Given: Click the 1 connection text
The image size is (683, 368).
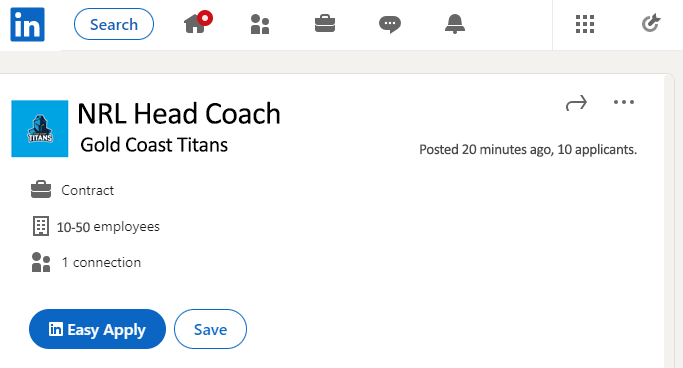Looking at the screenshot, I should click(x=101, y=263).
